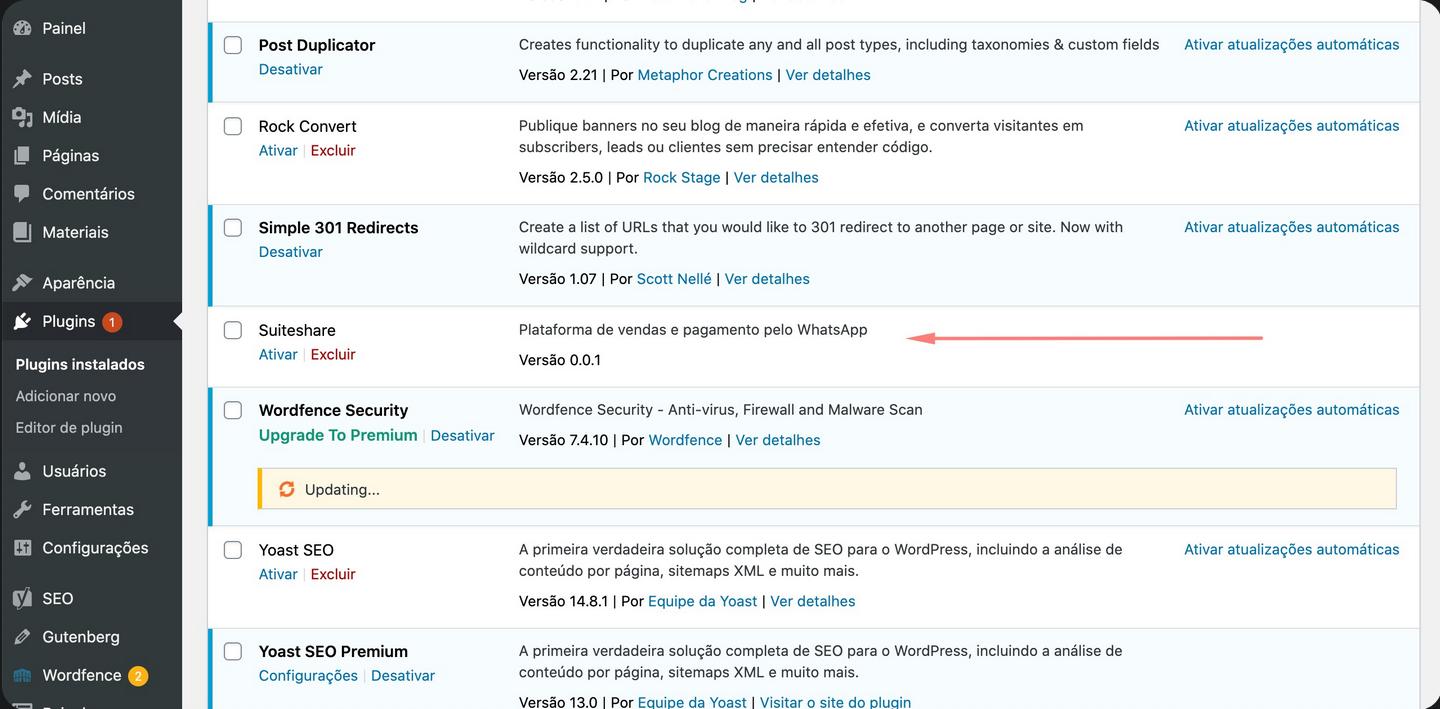
Task: Click the Páginas pages icon
Action: pyautogui.click(x=22, y=156)
